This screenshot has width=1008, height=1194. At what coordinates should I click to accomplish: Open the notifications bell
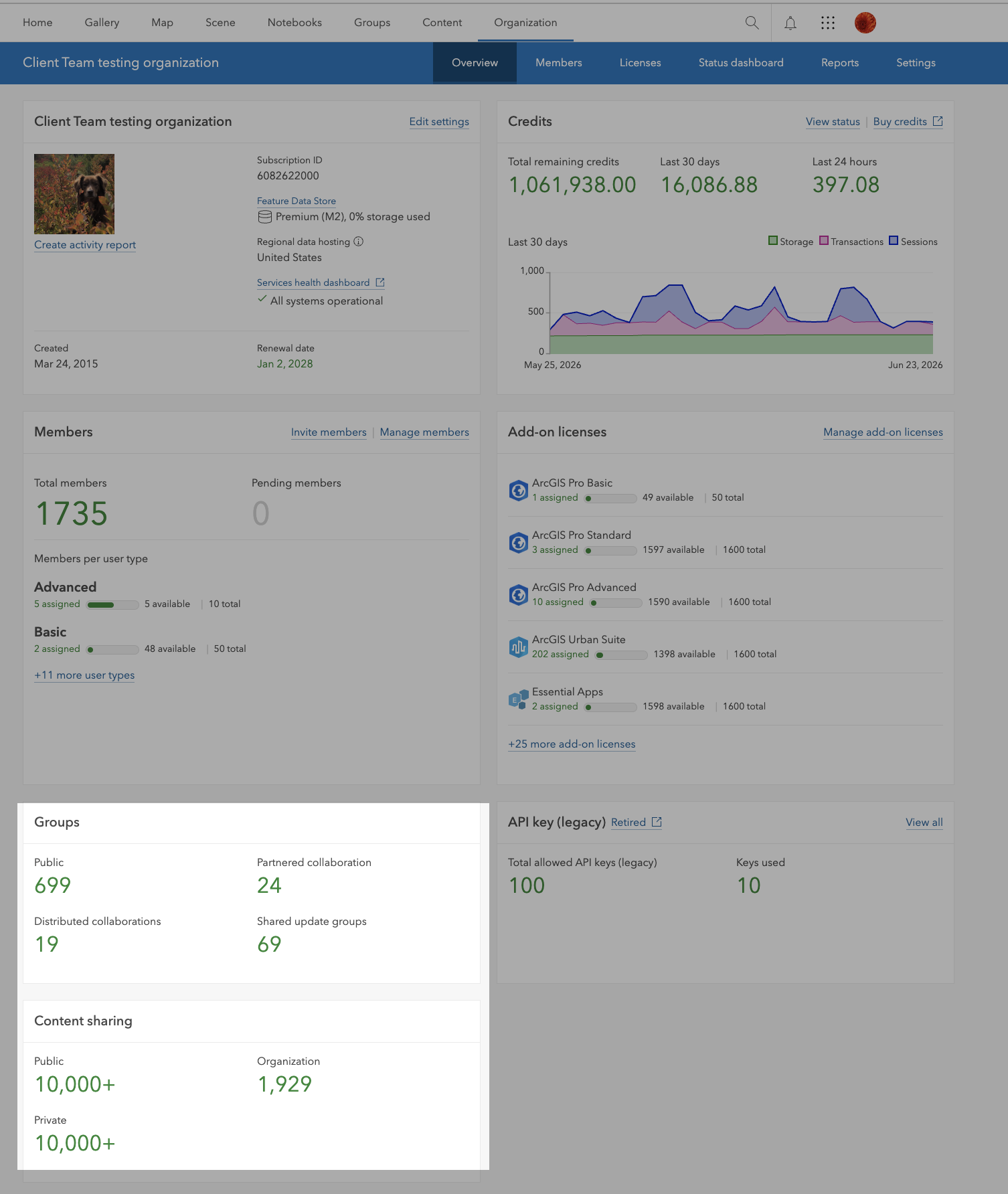coord(790,23)
